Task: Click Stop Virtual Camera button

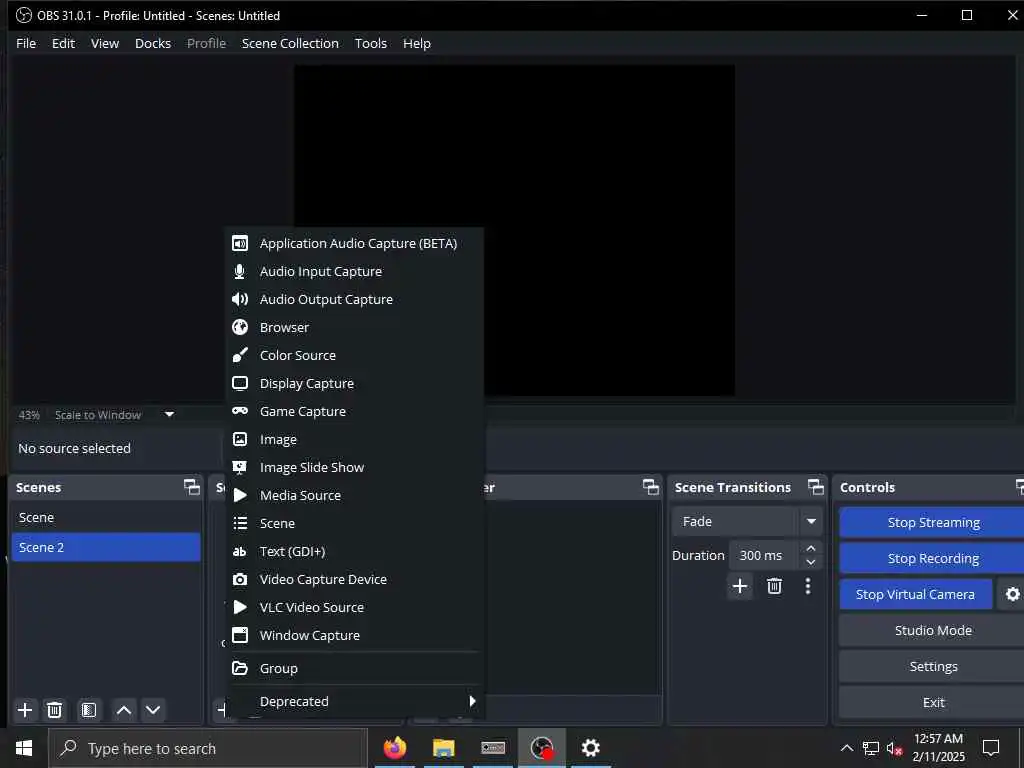Action: [x=916, y=594]
